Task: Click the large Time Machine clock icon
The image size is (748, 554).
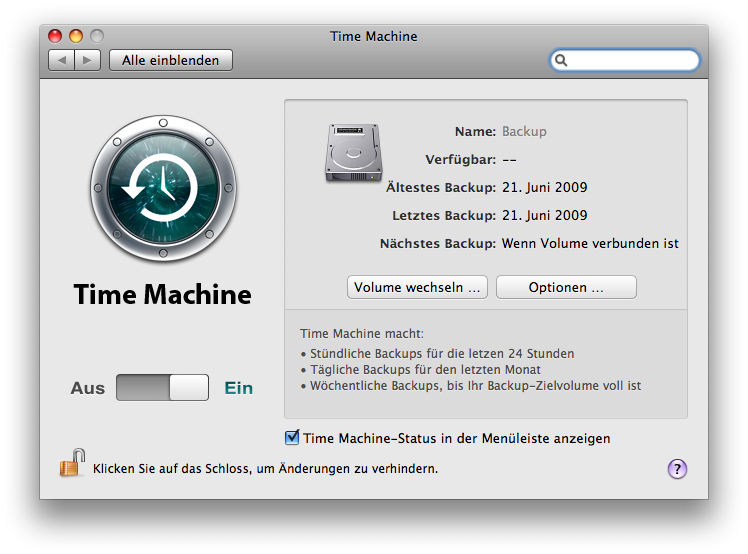Action: click(163, 188)
